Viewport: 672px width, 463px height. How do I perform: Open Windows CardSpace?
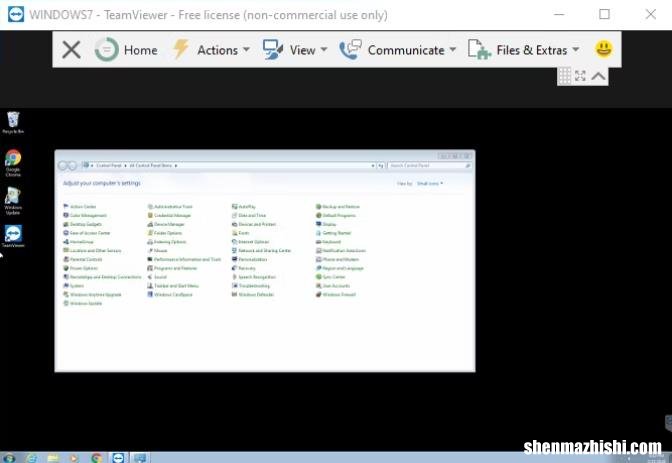(170, 295)
